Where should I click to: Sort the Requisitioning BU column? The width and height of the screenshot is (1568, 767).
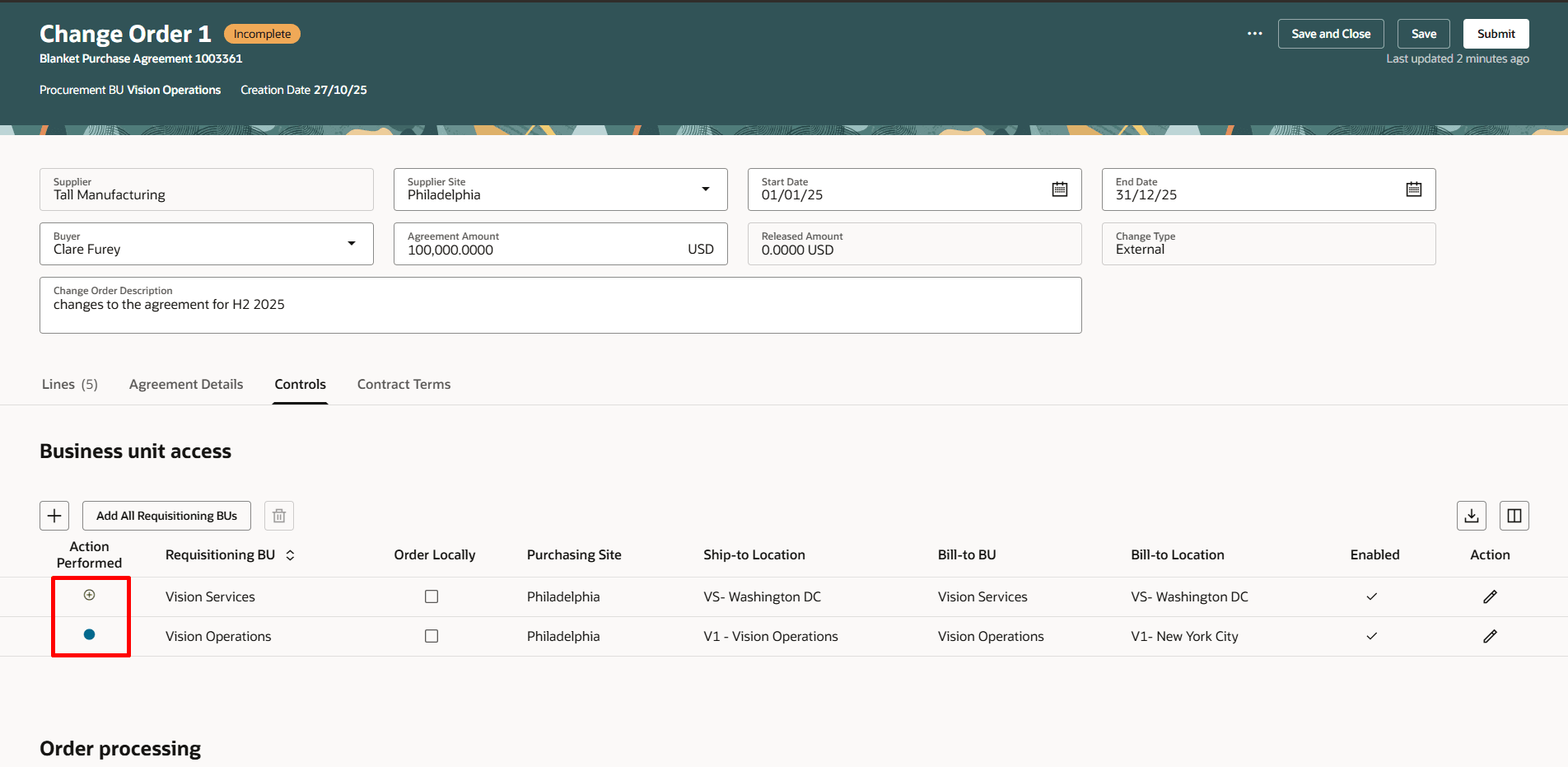[290, 554]
